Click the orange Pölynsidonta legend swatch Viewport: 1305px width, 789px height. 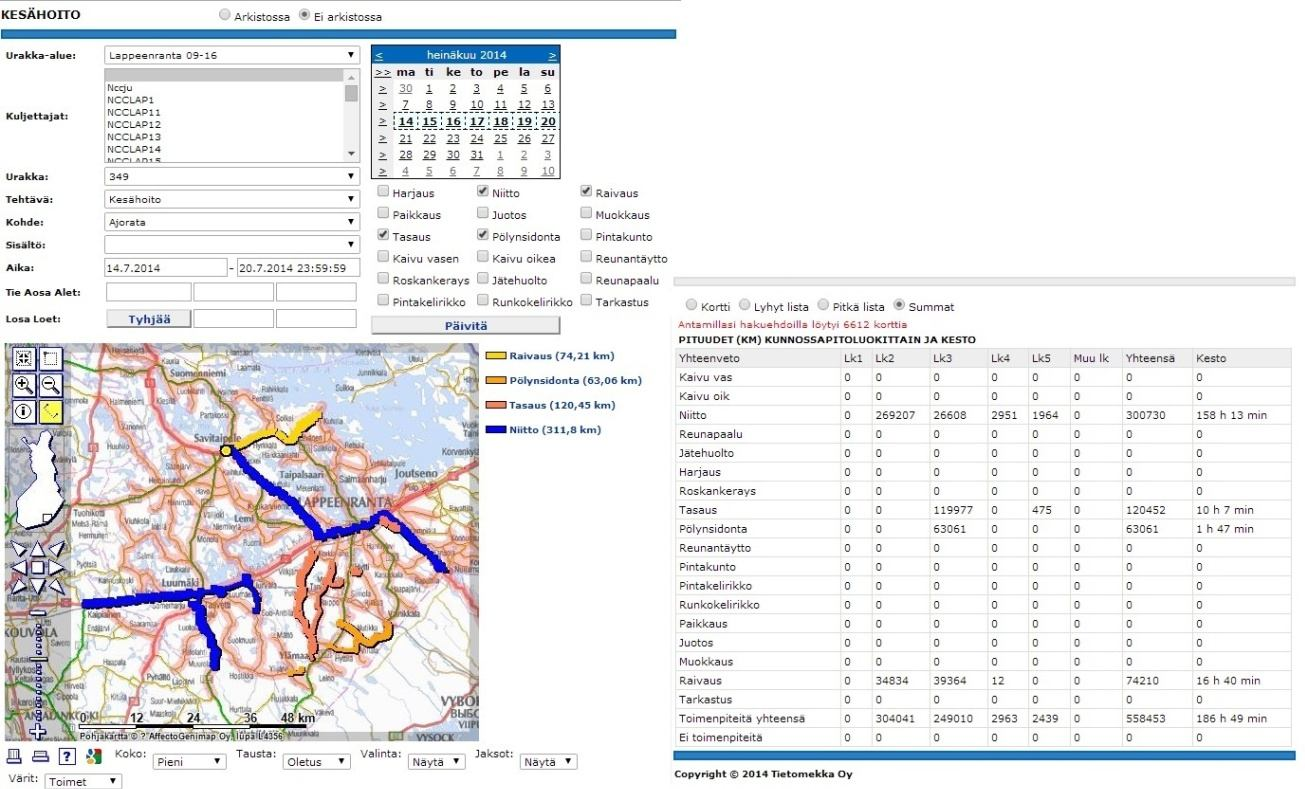495,381
